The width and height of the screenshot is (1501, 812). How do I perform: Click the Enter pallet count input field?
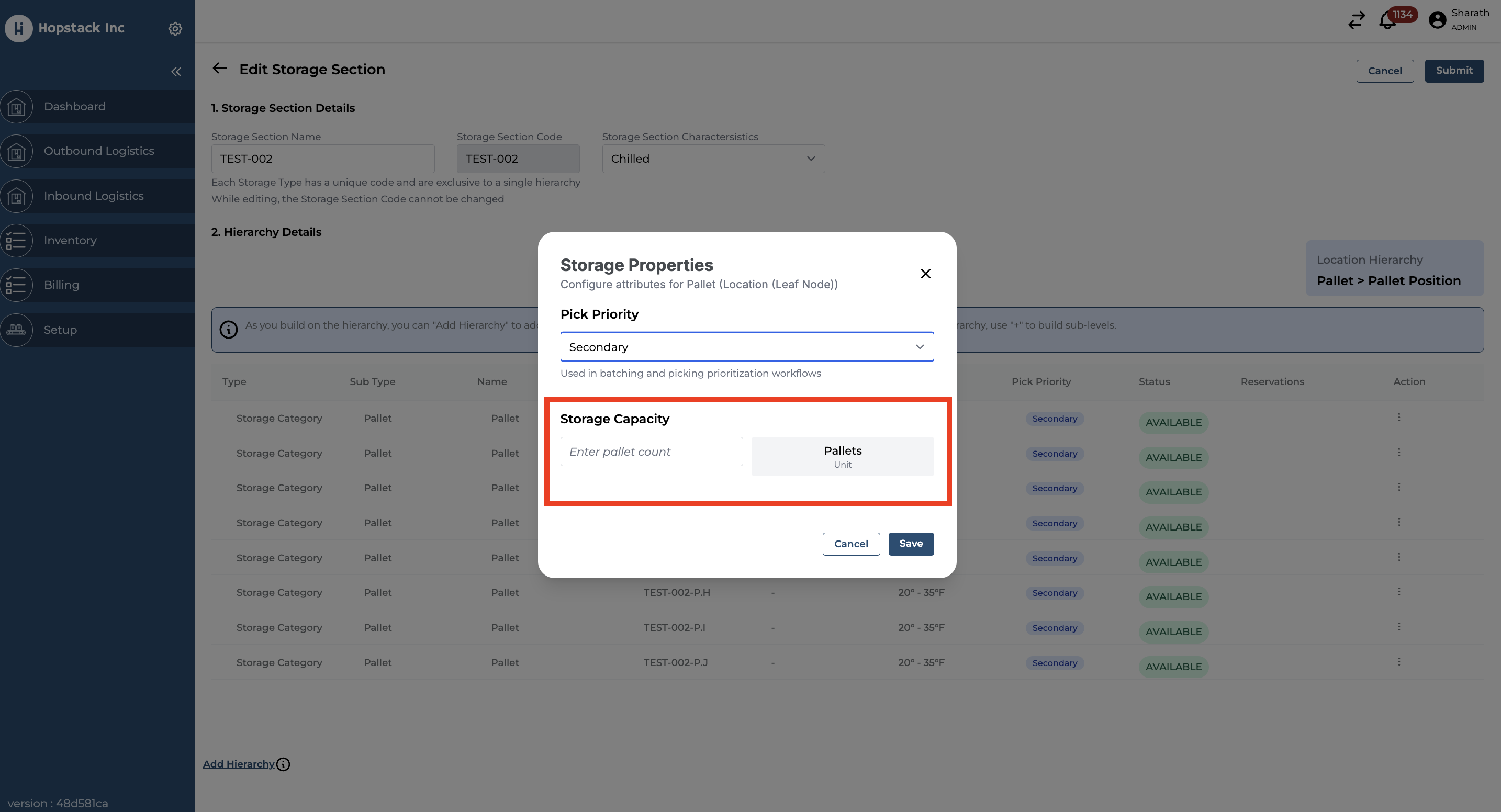(x=651, y=452)
